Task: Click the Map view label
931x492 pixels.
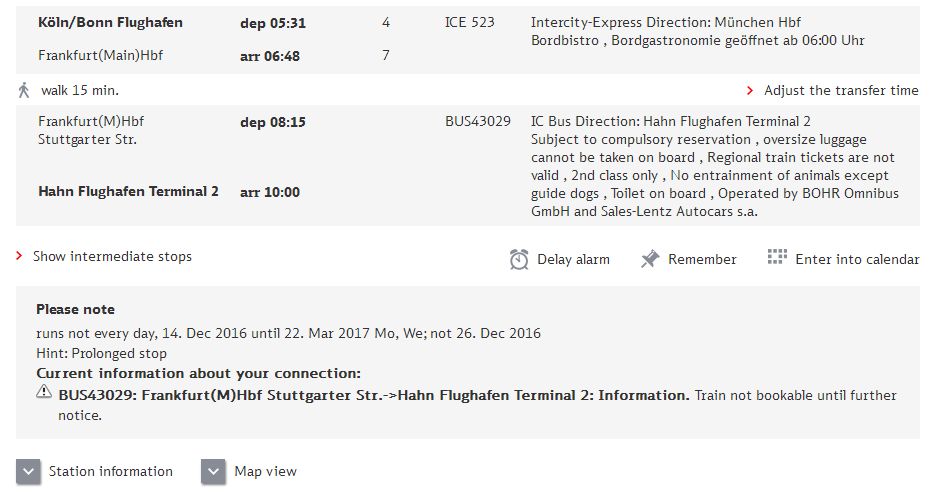Action: point(265,471)
